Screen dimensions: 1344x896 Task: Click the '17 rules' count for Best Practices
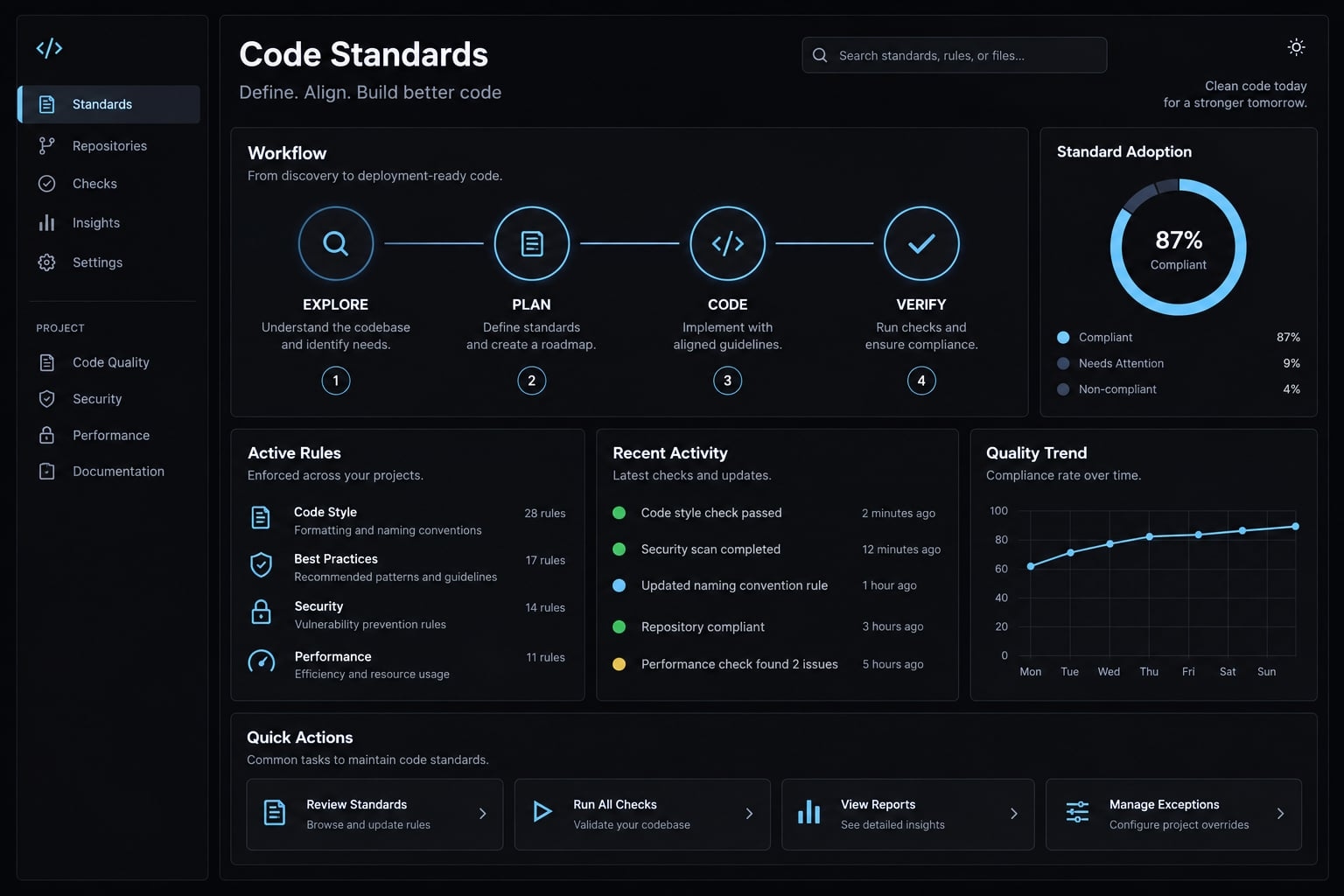545,560
